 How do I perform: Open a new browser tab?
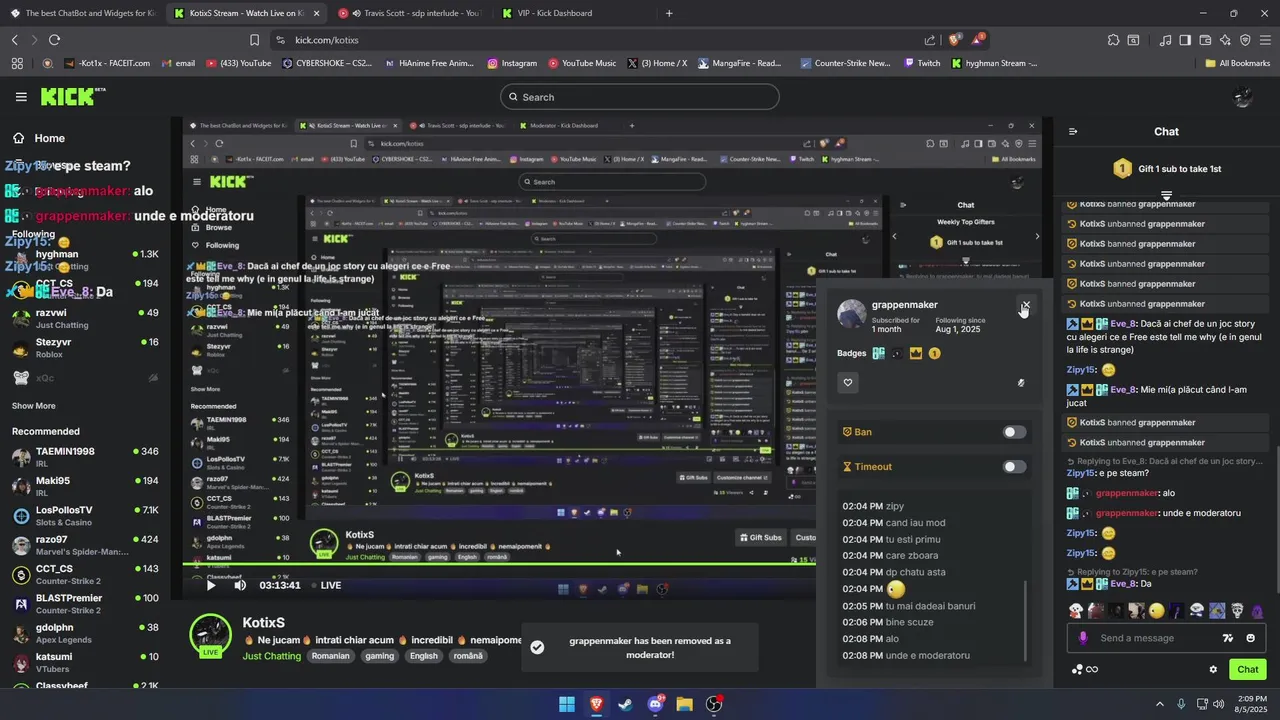(x=669, y=13)
